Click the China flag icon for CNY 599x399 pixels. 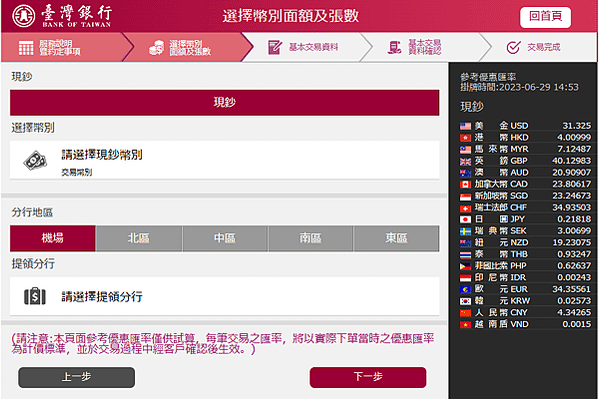point(465,313)
